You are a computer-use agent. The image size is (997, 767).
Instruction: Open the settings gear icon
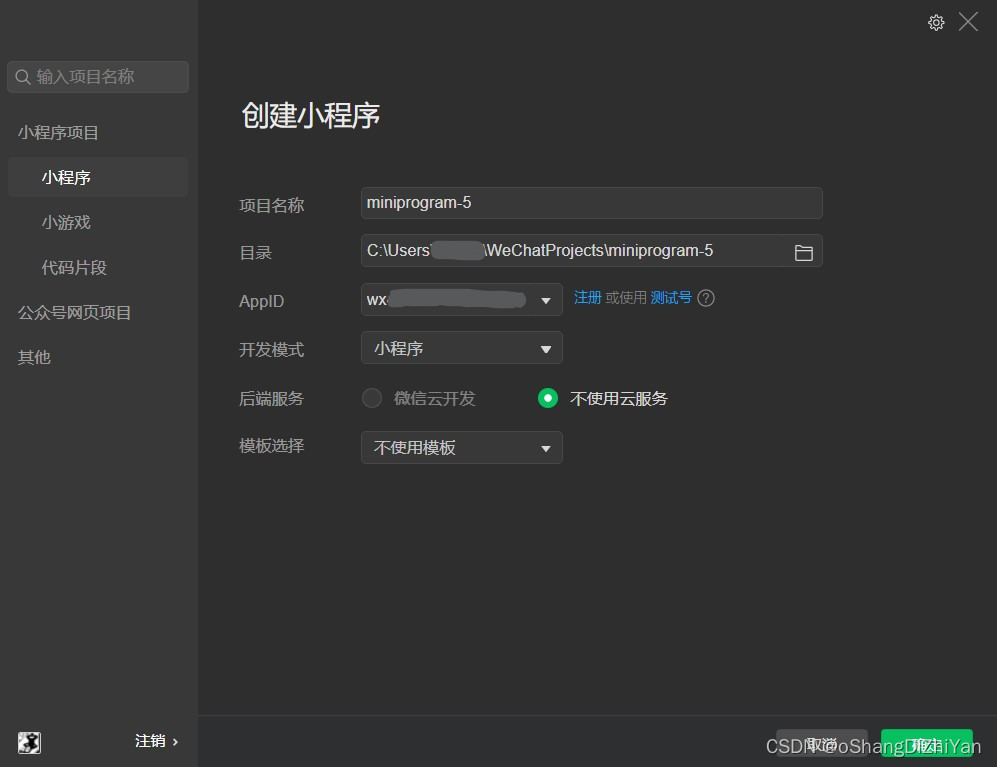936,22
